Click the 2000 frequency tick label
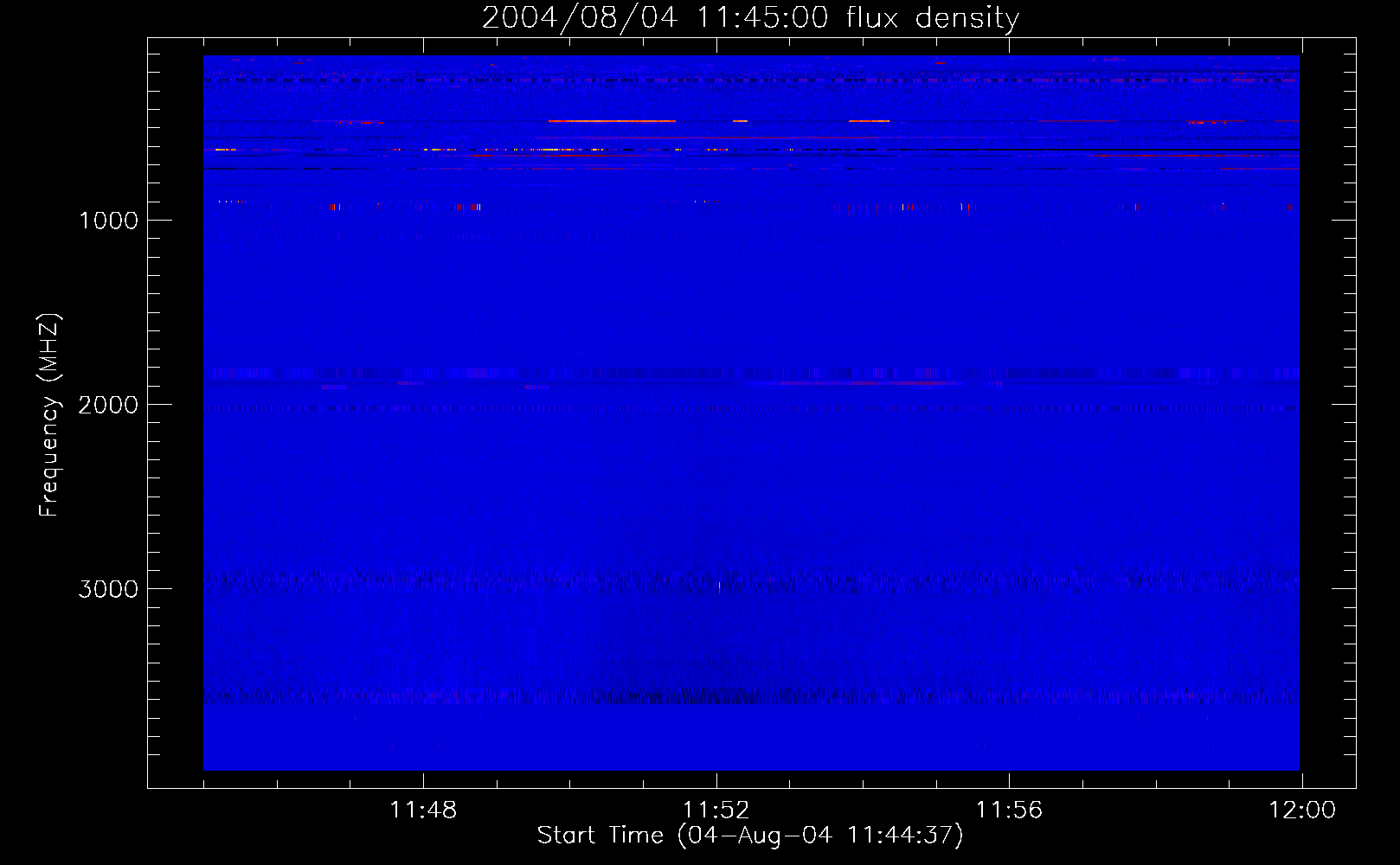The width and height of the screenshot is (1400, 865). [x=108, y=405]
